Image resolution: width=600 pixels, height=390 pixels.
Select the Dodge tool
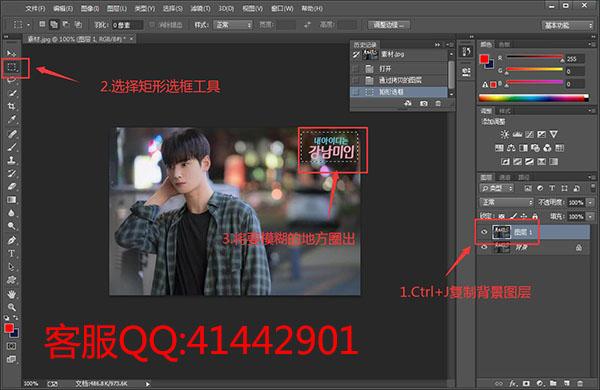[12, 226]
